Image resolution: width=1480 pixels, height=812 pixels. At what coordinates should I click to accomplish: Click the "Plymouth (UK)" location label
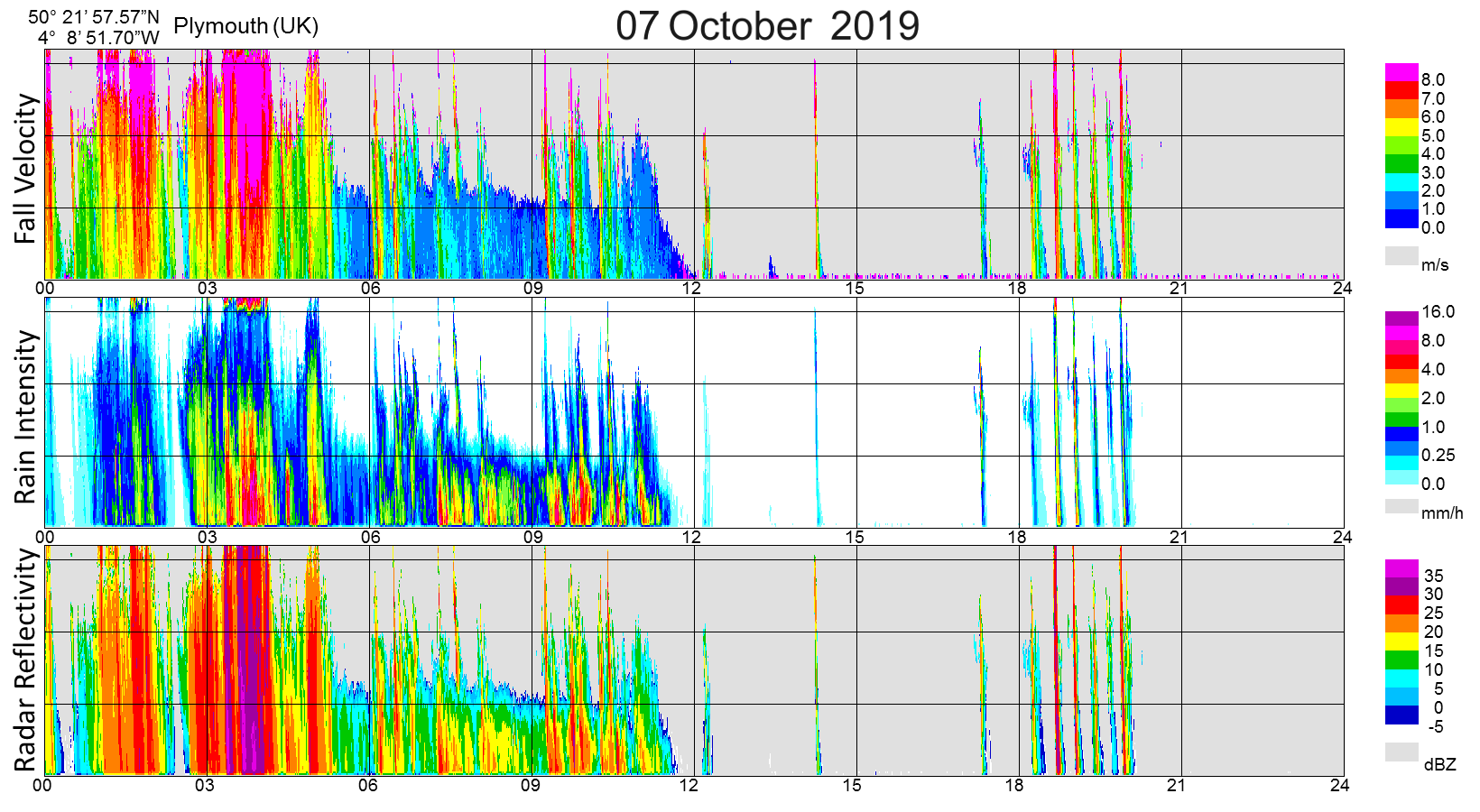tap(246, 26)
